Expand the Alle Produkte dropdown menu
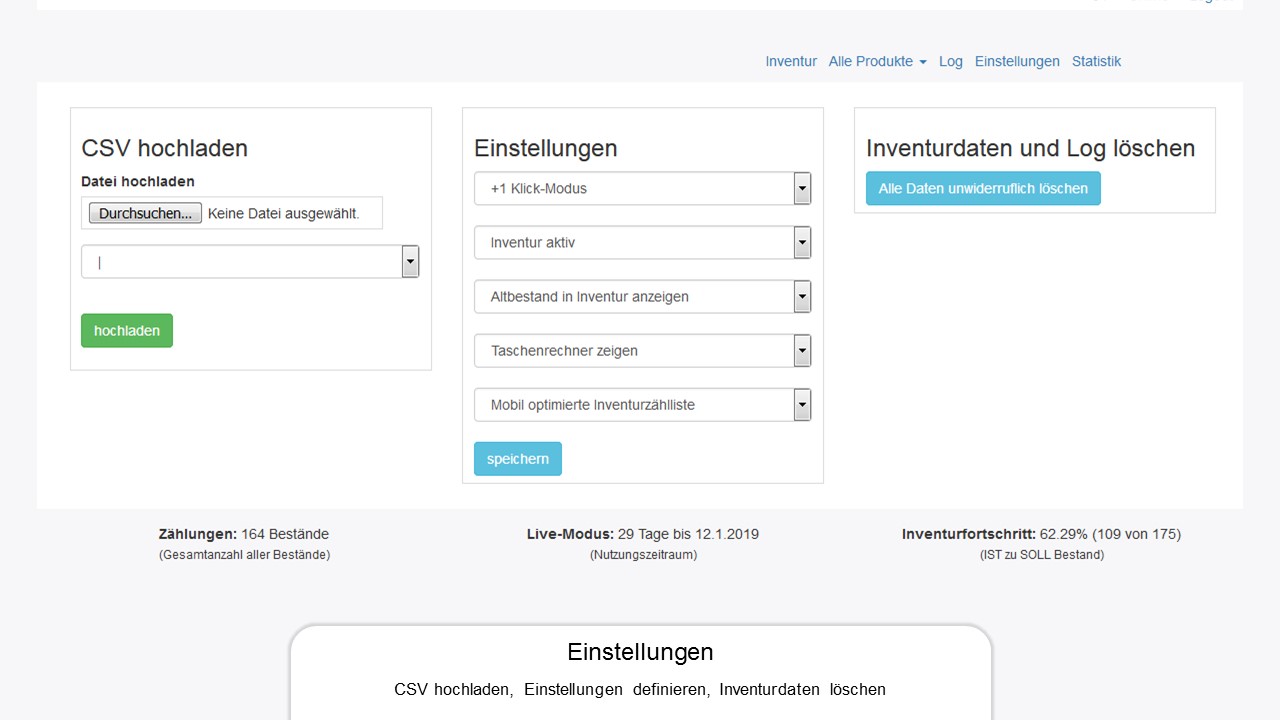The width and height of the screenshot is (1280, 720). tap(876, 61)
